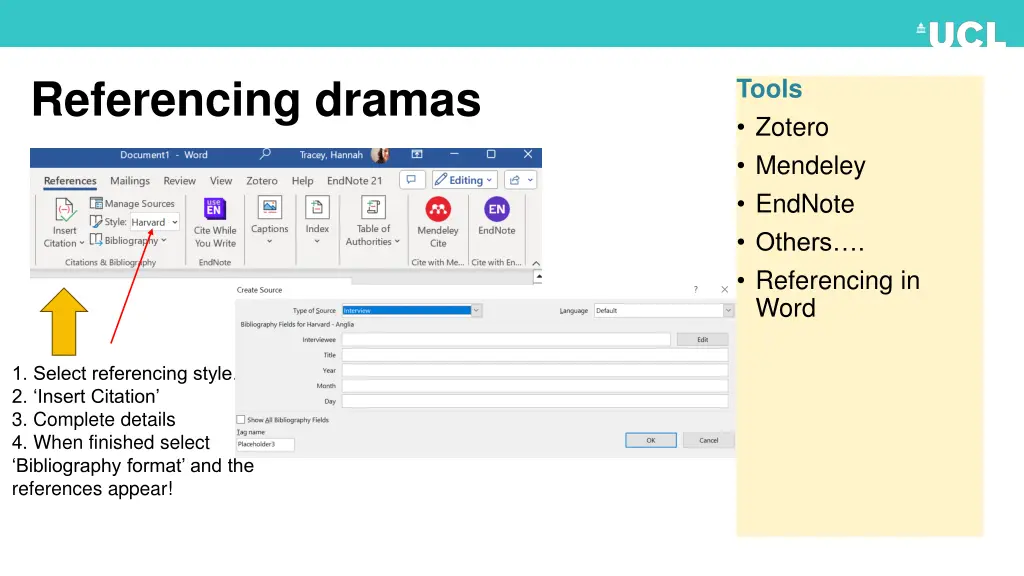Open the Type of Source dropdown
The image size is (1024, 576).
(x=476, y=310)
